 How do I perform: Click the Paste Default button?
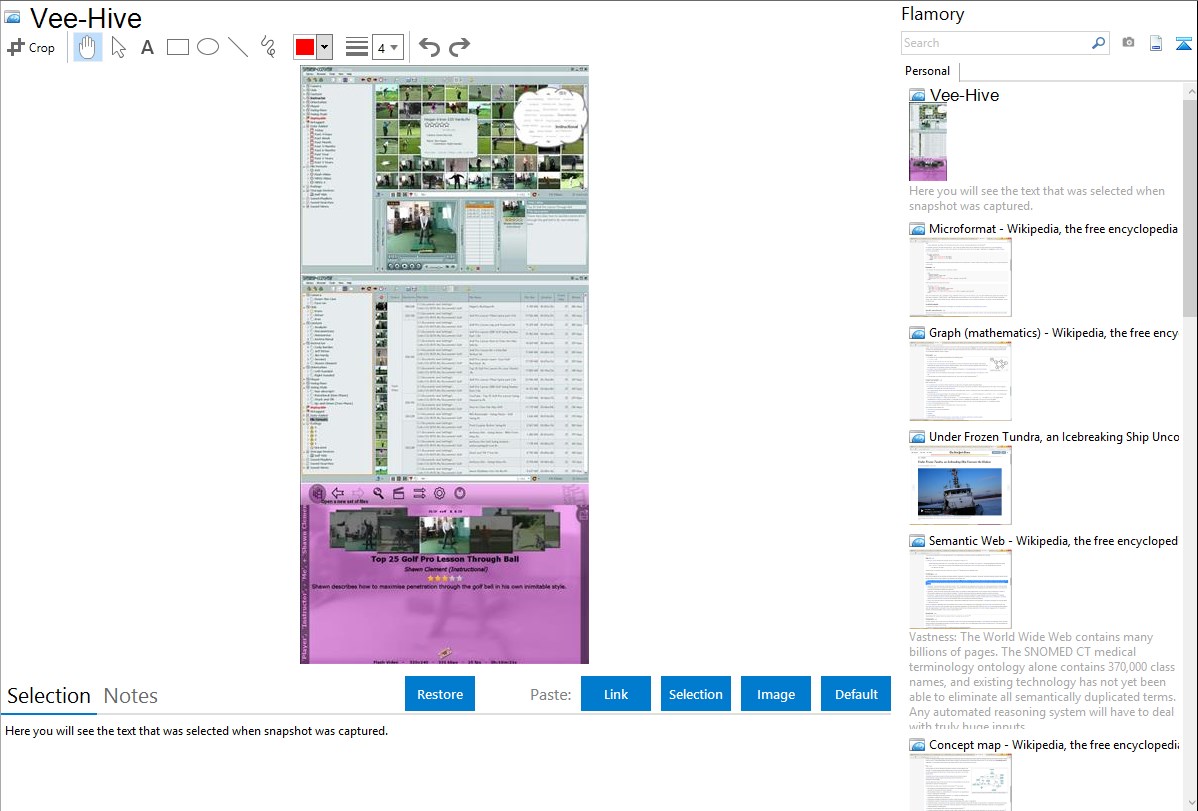tap(856, 694)
